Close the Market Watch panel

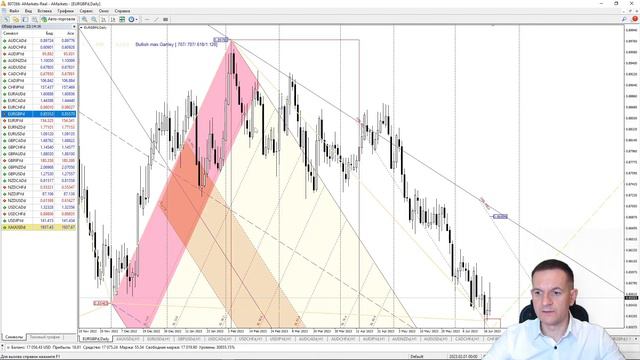pyautogui.click(x=74, y=27)
